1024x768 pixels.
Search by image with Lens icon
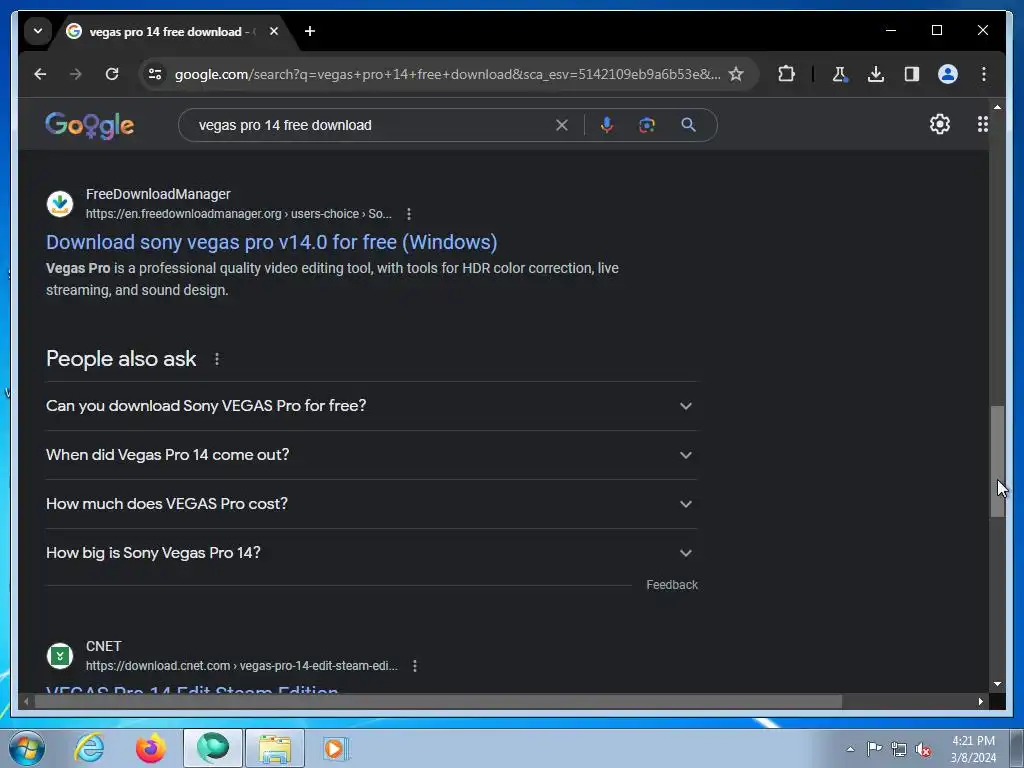point(647,125)
